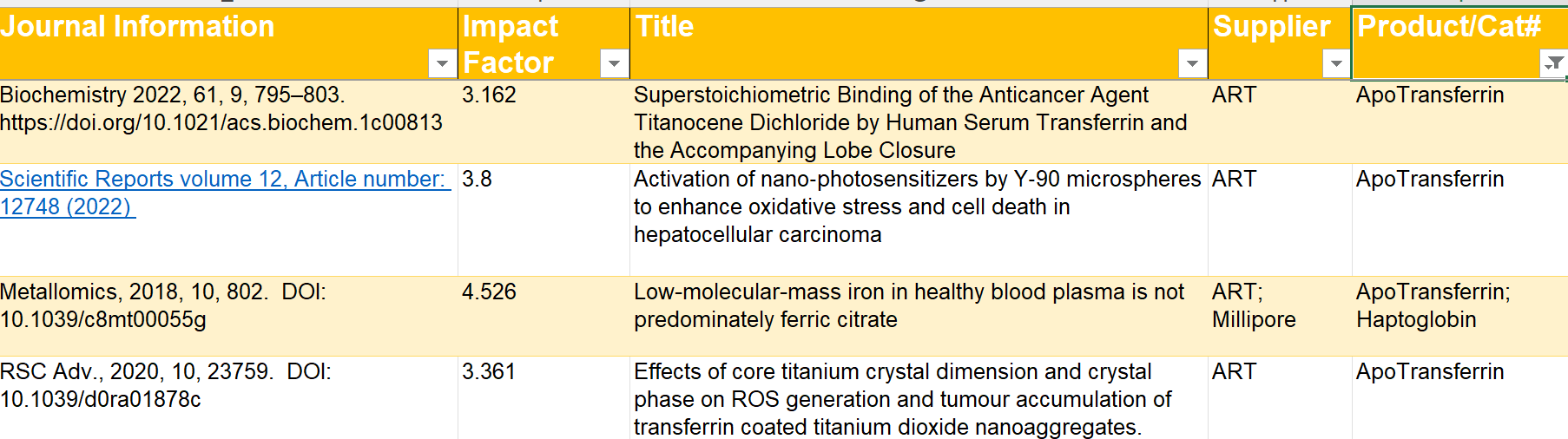This screenshot has width=1568, height=439.
Task: Select the RSC Adv. 2020 journal cell
Action: pyautogui.click(x=227, y=396)
